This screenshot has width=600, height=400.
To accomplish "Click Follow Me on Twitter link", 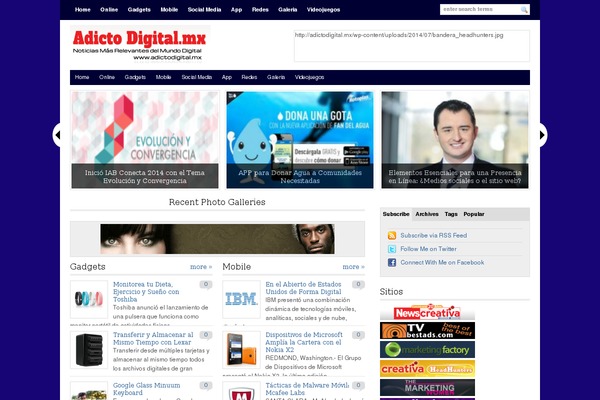I will [x=429, y=249].
